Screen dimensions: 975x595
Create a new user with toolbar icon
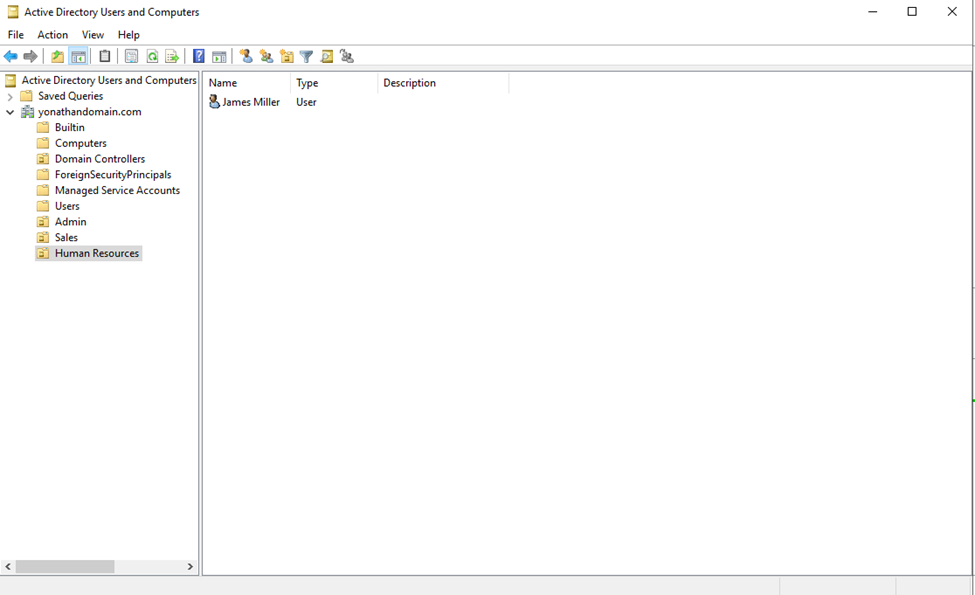pyautogui.click(x=246, y=57)
